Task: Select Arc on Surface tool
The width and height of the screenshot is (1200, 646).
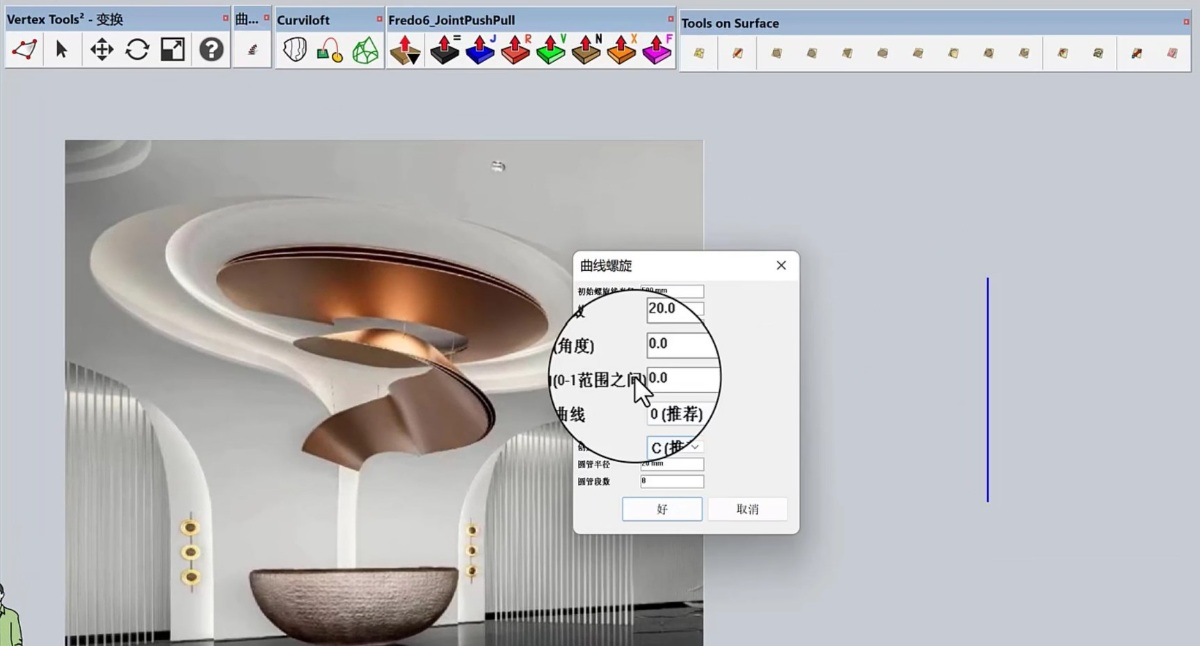Action: pos(953,53)
